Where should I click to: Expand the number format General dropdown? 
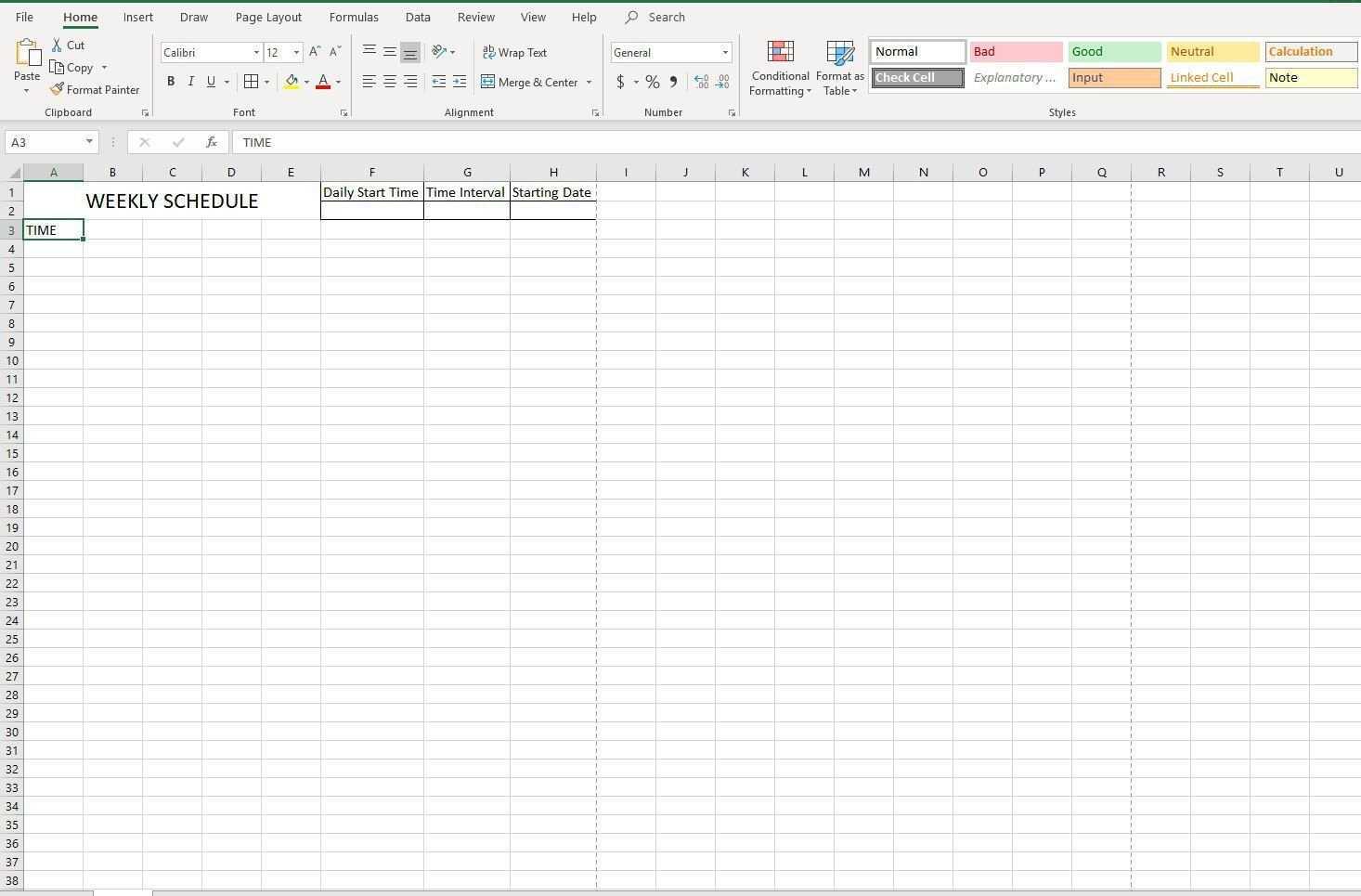click(x=725, y=53)
